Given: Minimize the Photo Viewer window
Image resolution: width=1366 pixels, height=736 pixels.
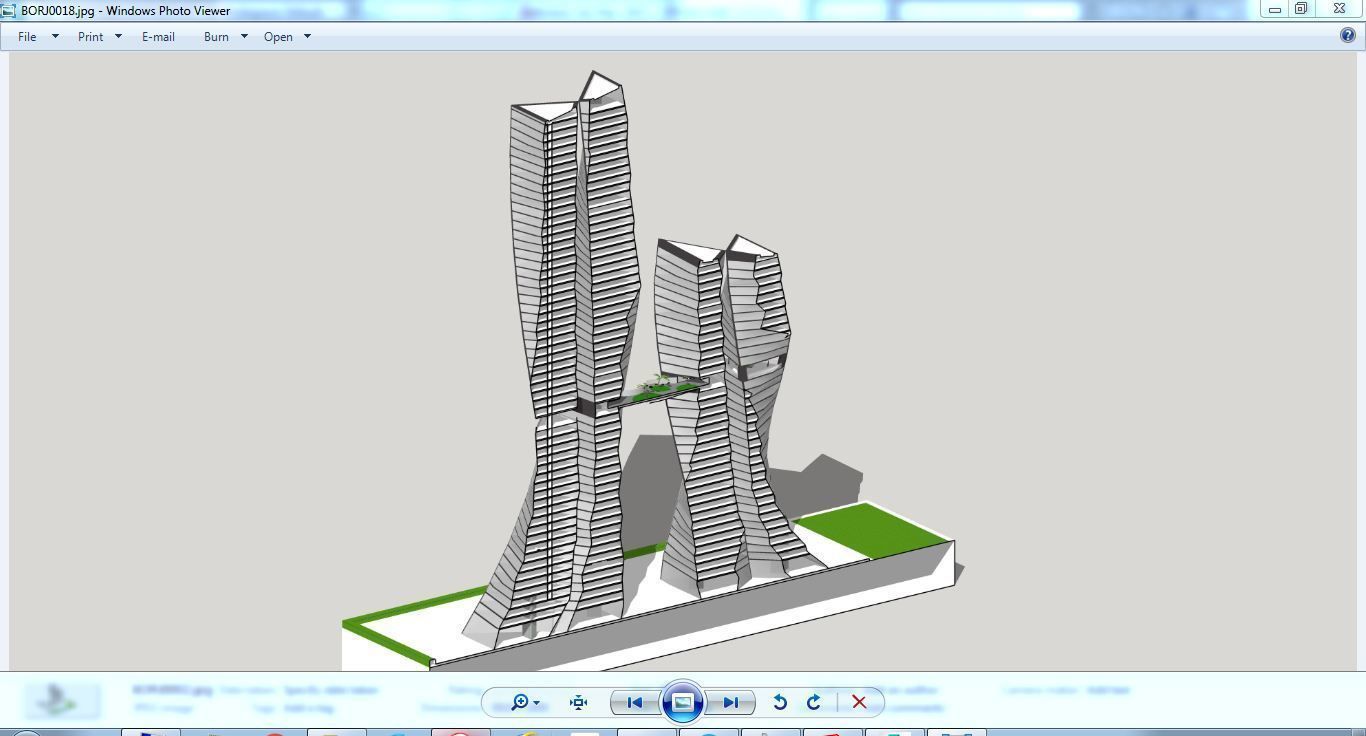Looking at the screenshot, I should click(x=1275, y=9).
